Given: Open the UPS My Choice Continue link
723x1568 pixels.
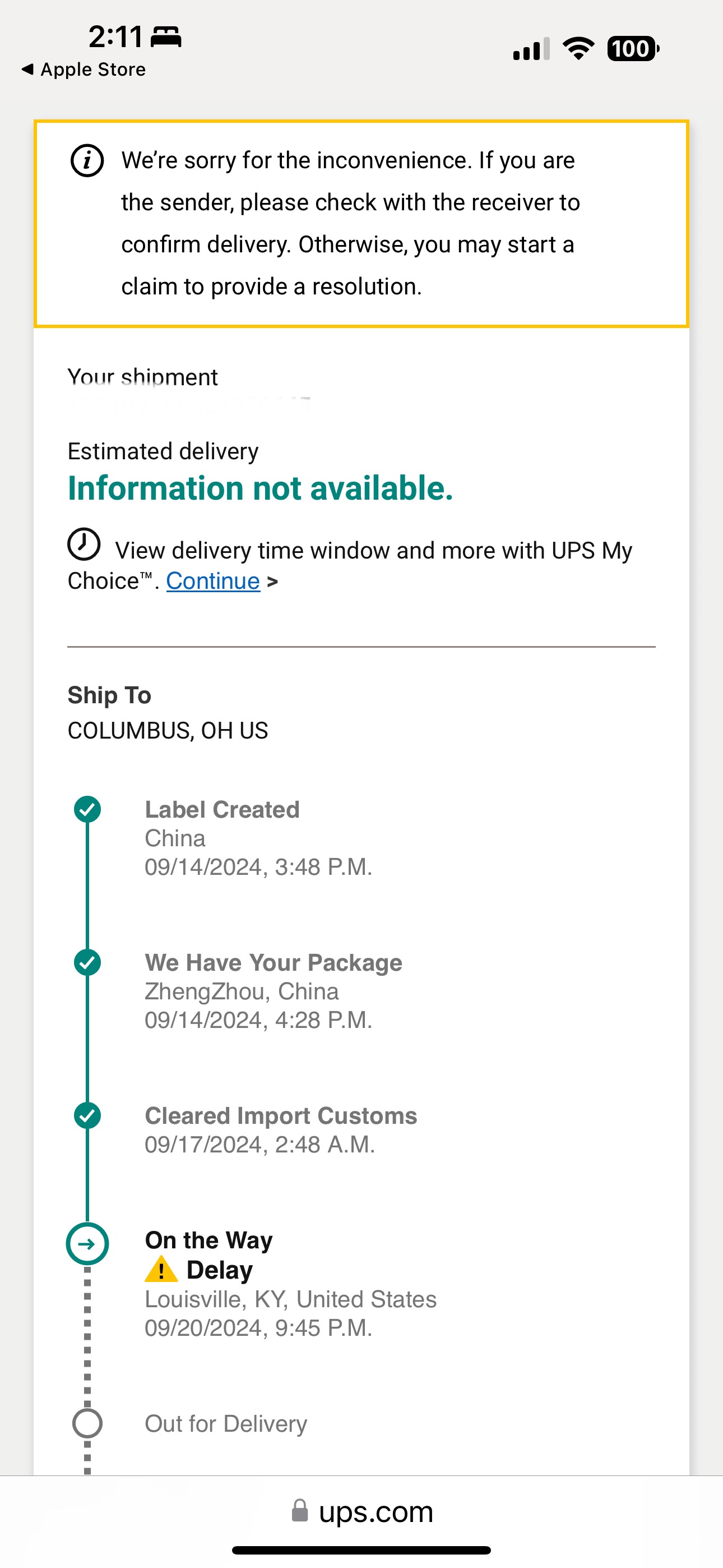Looking at the screenshot, I should click(213, 582).
